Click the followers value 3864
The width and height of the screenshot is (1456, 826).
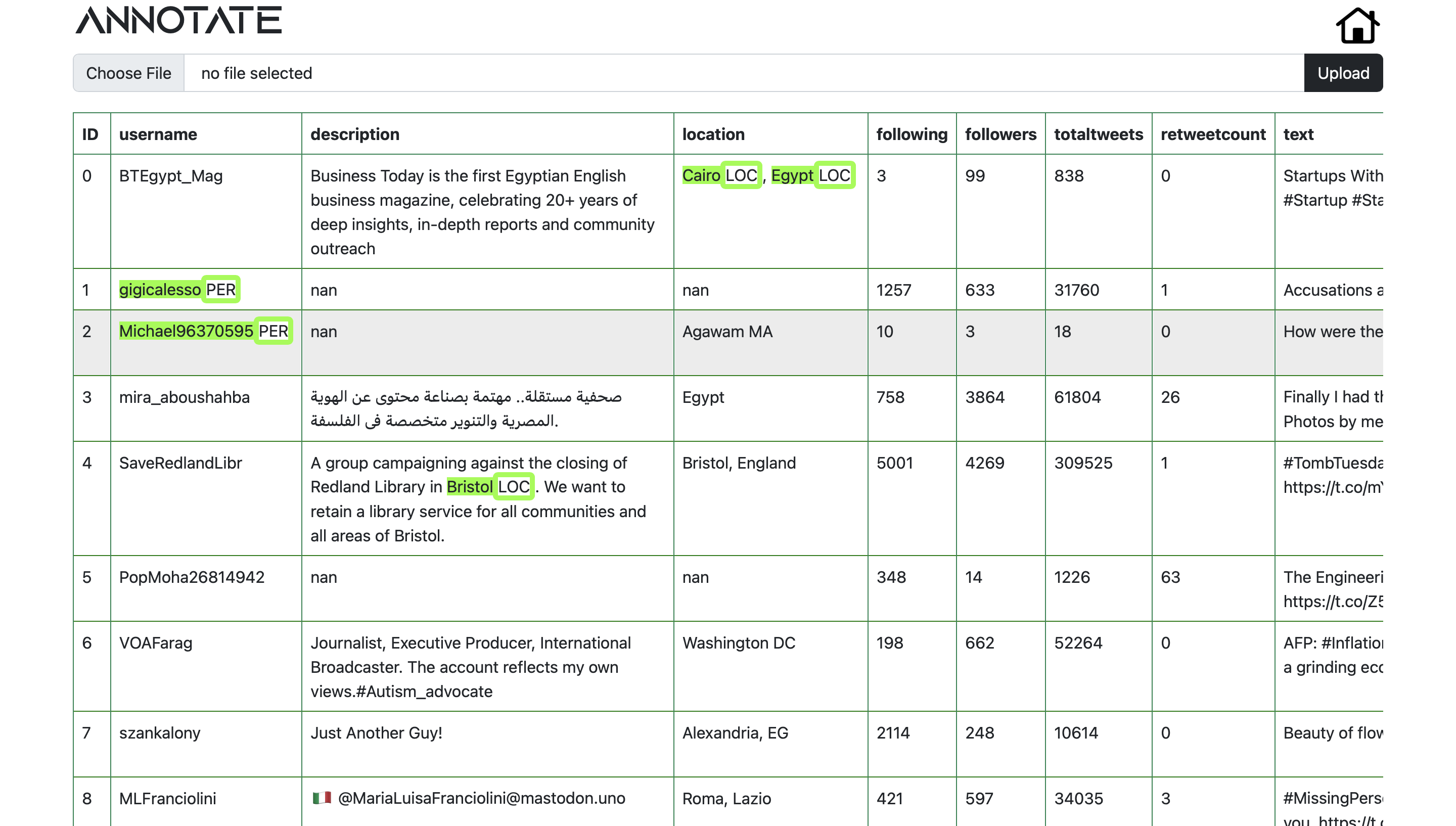(x=984, y=396)
